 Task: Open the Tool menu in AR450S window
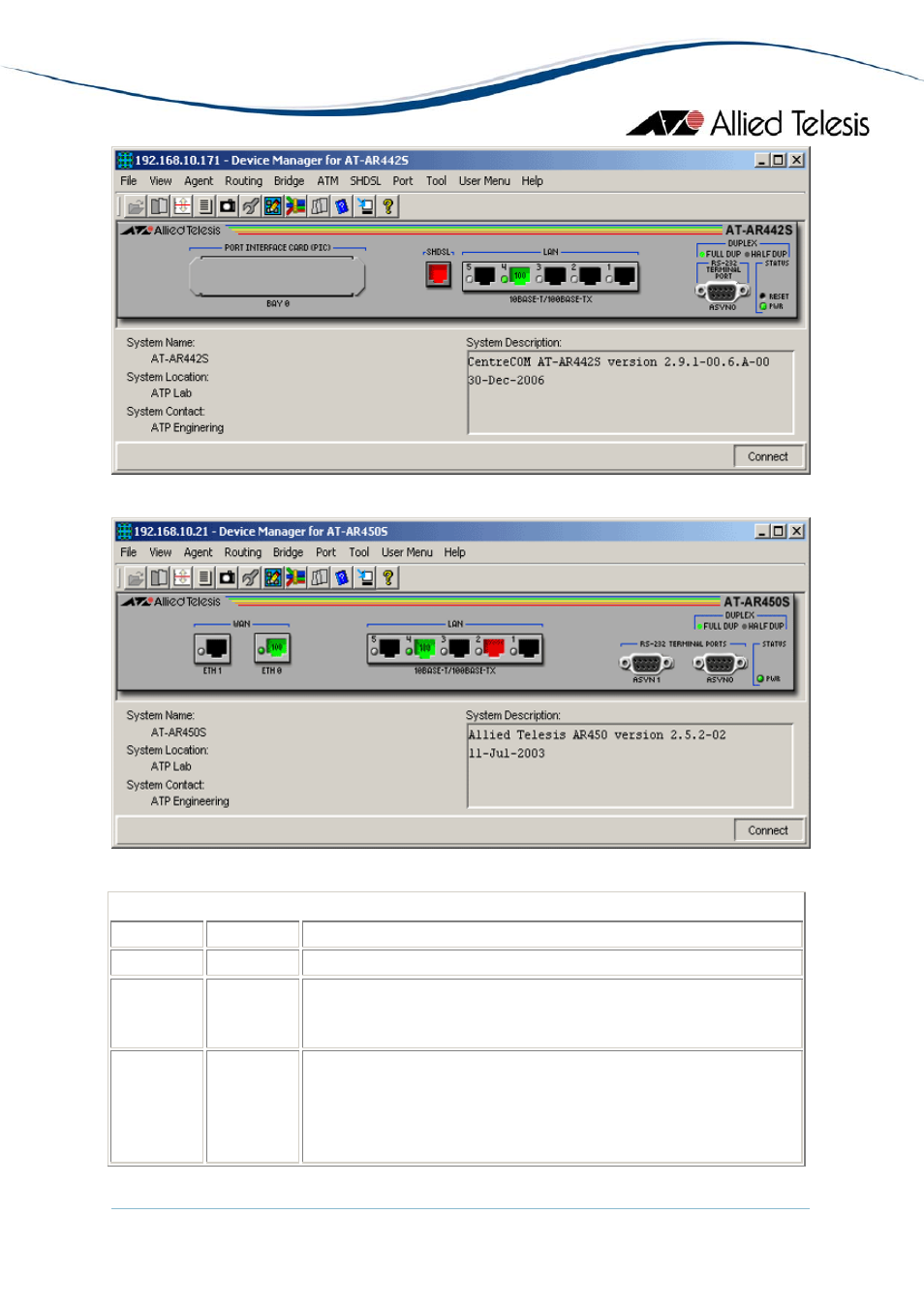click(359, 553)
